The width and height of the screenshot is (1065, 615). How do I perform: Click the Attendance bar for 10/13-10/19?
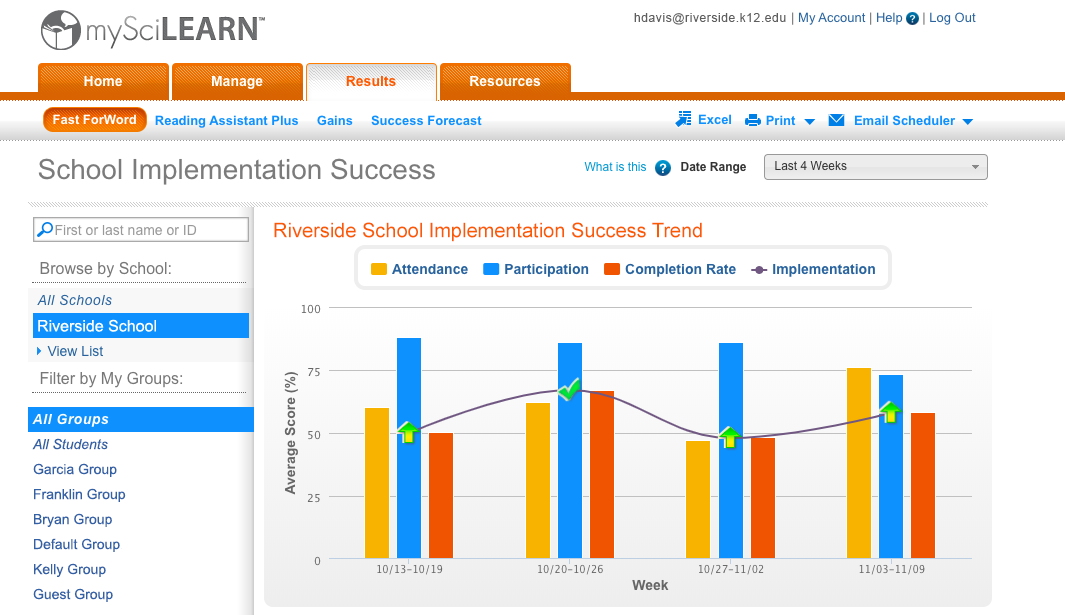click(x=377, y=482)
